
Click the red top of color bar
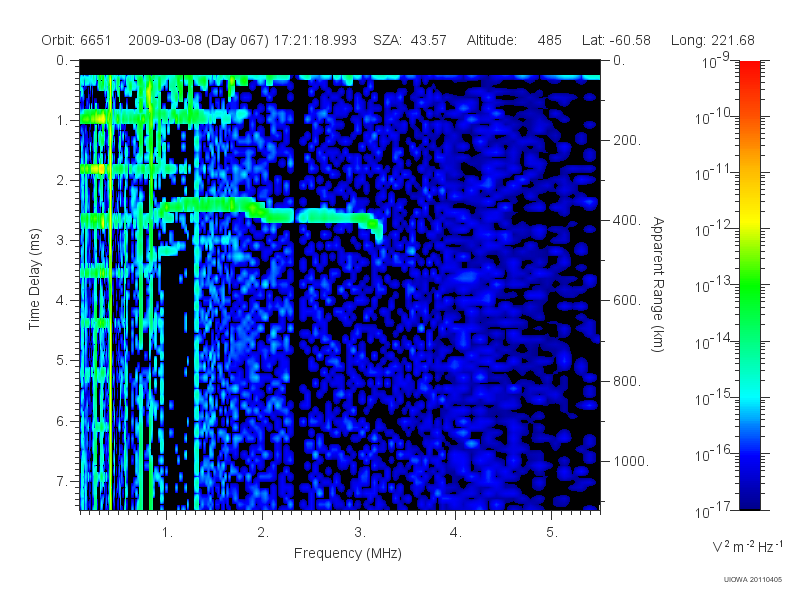(749, 69)
